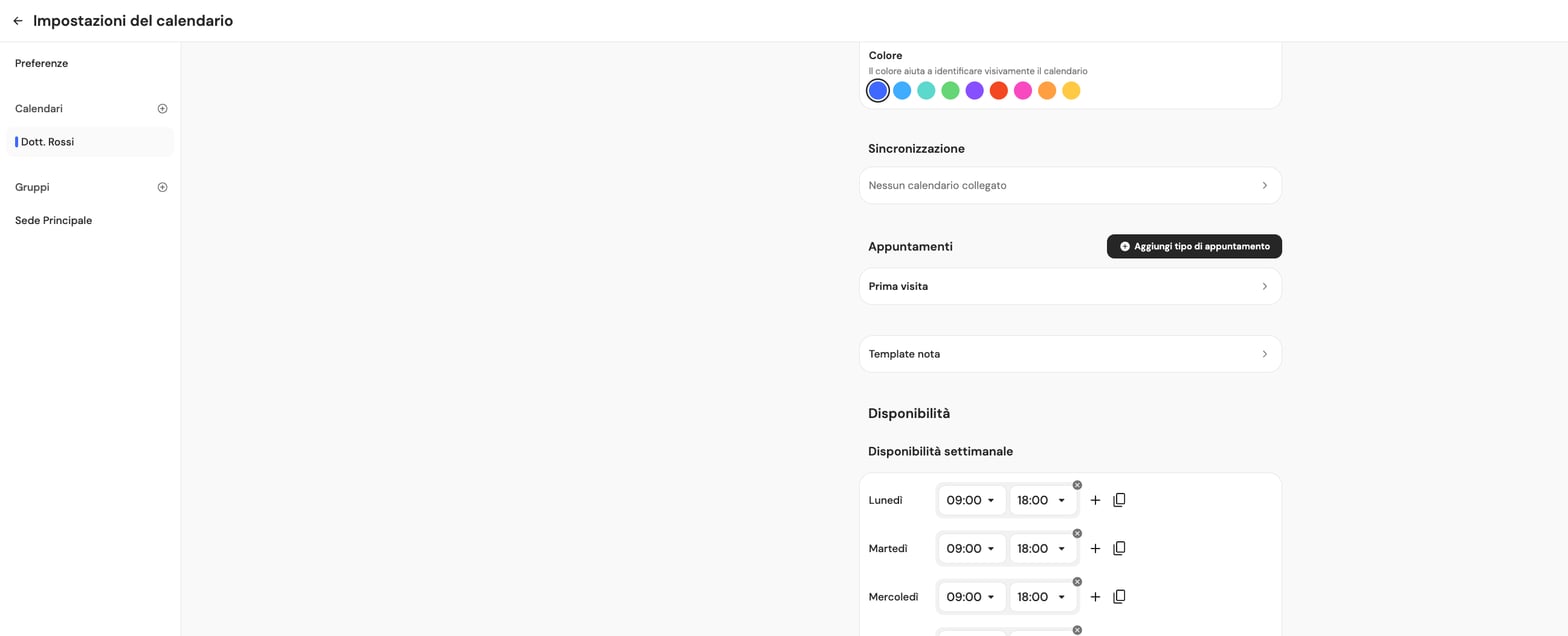
Task: Open the Prima visita appointment type
Action: point(1070,286)
